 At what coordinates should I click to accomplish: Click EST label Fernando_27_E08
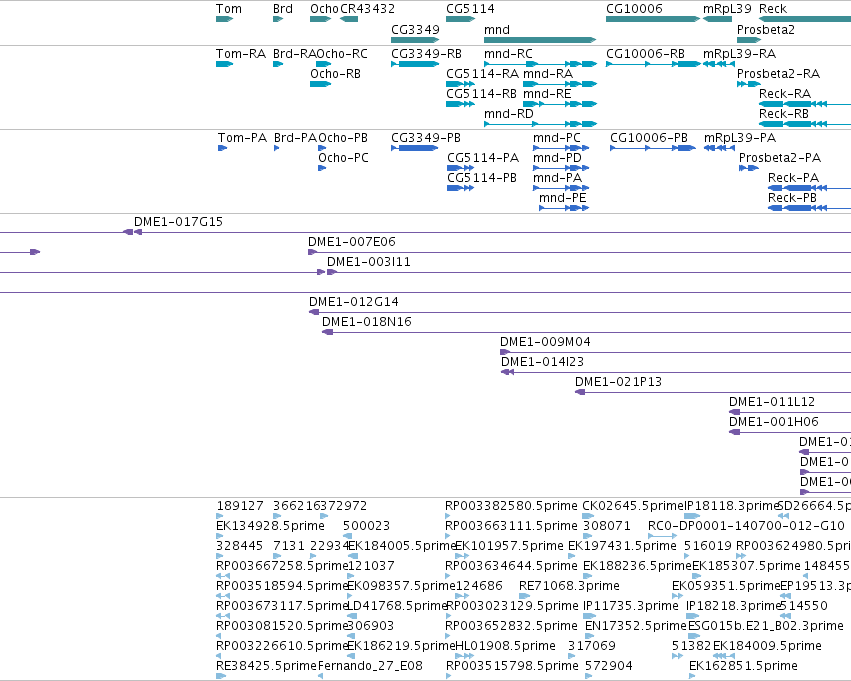pos(370,666)
